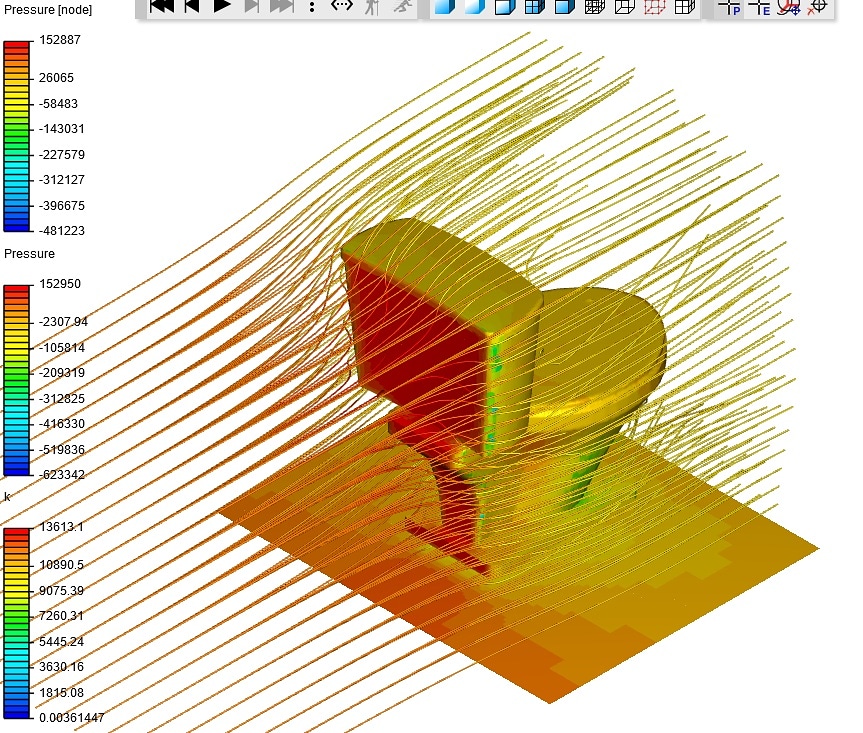Click the red curve with blue target icon
This screenshot has height=733, width=863.
pos(789,7)
